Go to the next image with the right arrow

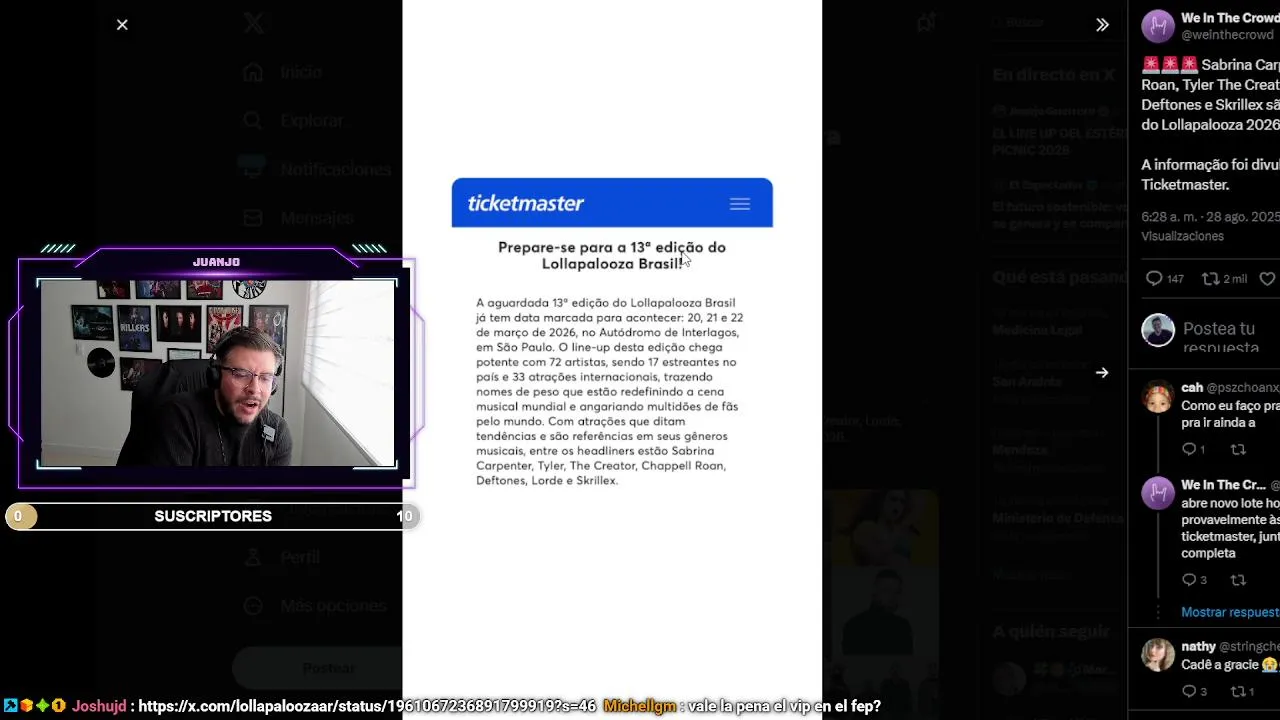coord(1102,373)
